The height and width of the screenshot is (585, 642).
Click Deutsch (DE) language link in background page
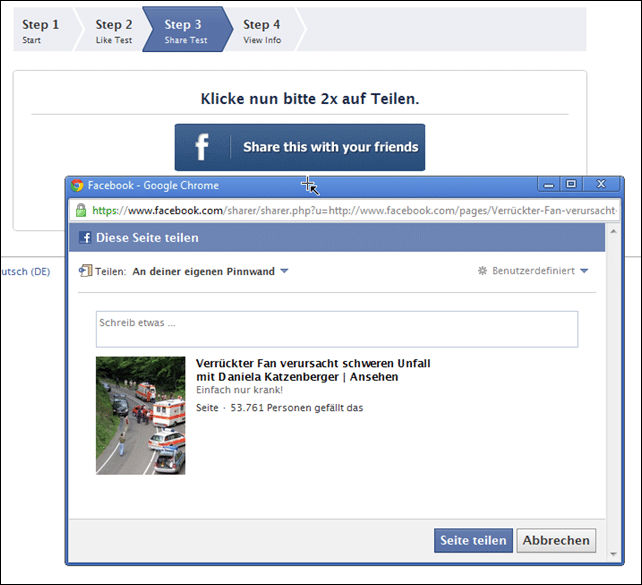25,271
